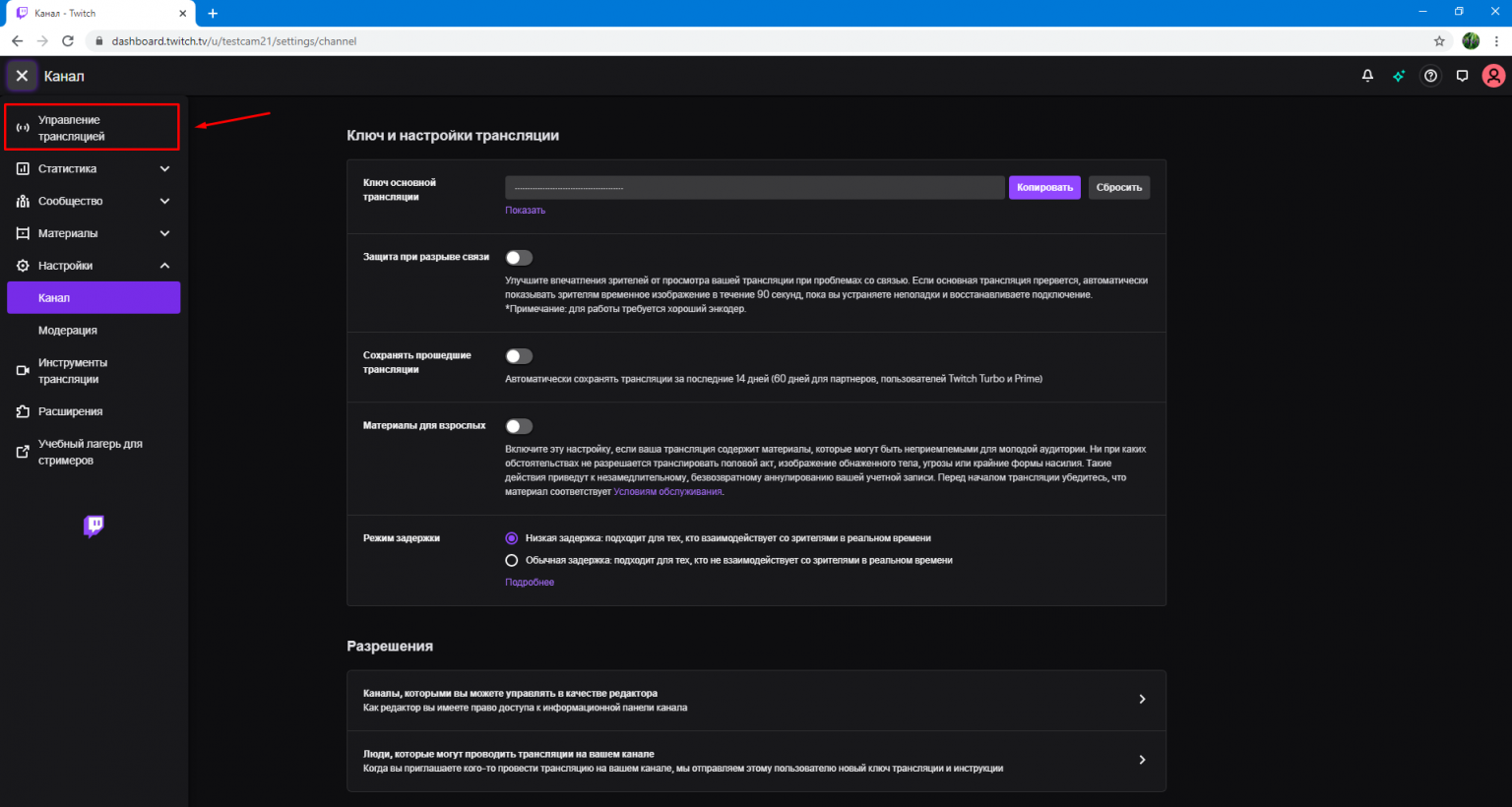Image resolution: width=1512 pixels, height=807 pixels.
Task: Close the Канал navigation panel with X
Action: (22, 76)
